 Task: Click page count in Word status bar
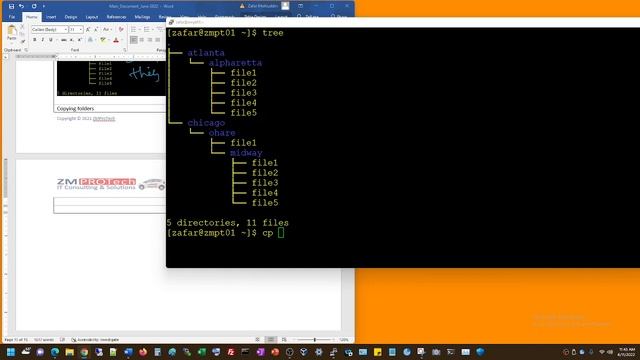tap(16, 340)
